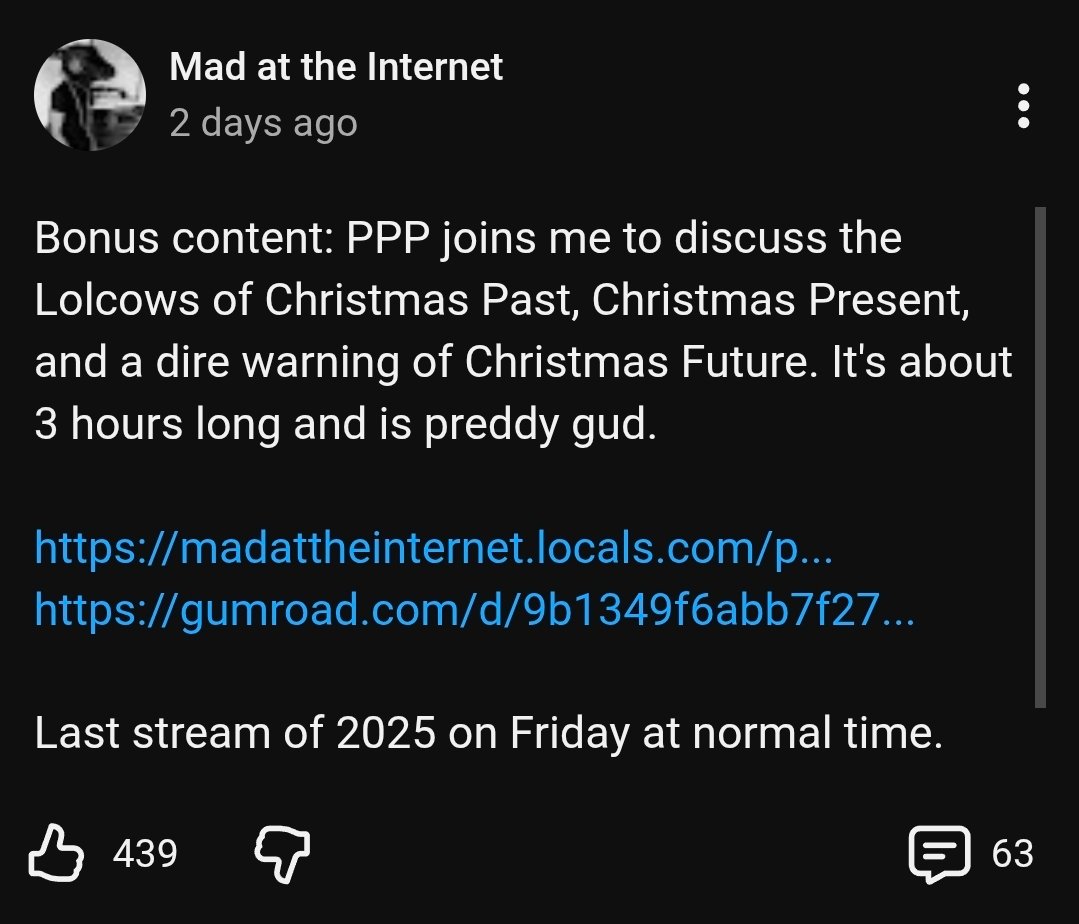This screenshot has width=1079, height=924.
Task: Click the Mad at the Internet avatar
Action: (89, 96)
